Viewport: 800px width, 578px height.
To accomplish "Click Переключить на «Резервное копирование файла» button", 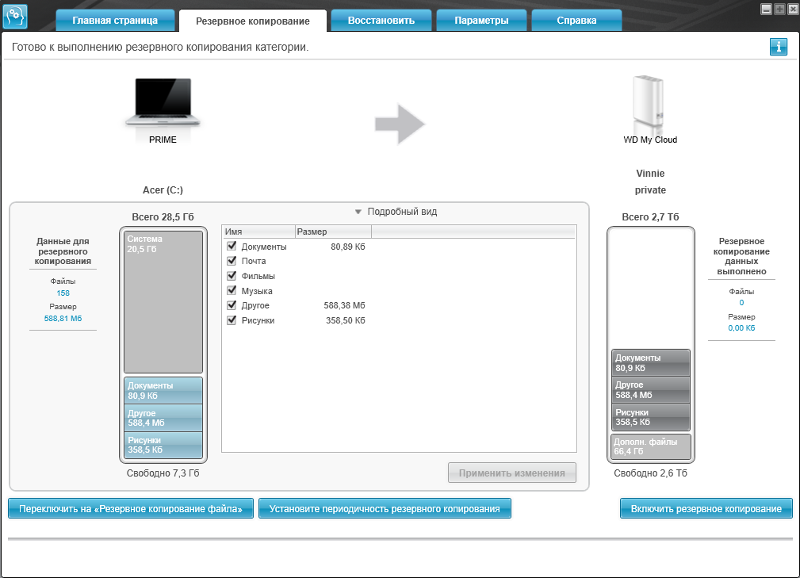I will click(x=131, y=509).
